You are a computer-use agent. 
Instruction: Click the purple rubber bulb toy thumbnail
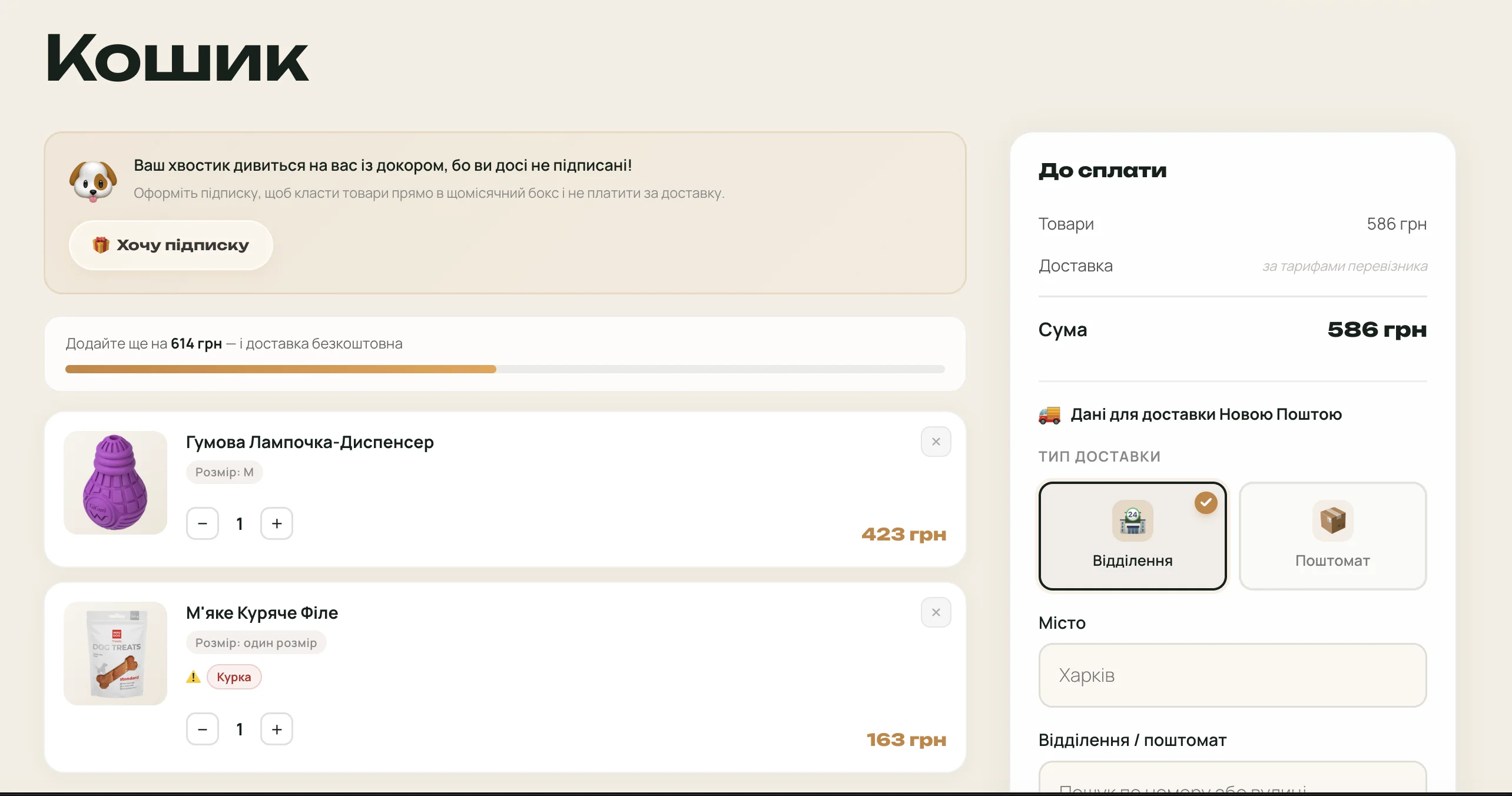click(115, 483)
